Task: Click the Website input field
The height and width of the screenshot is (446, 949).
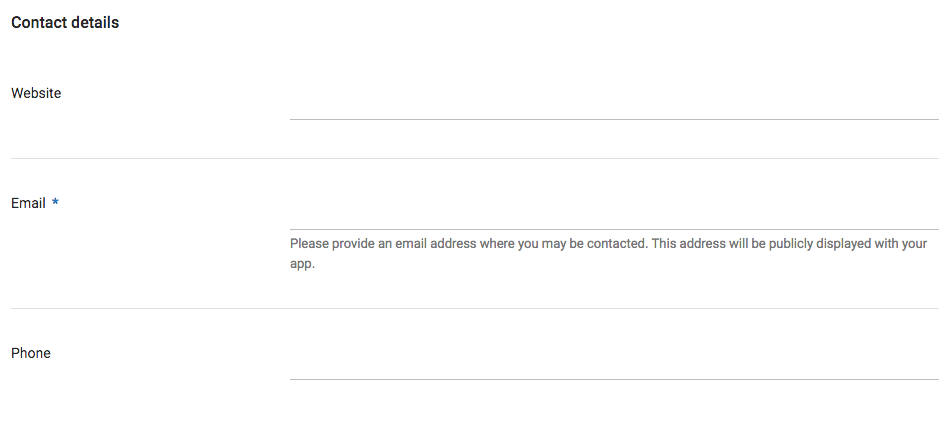Action: (x=613, y=103)
